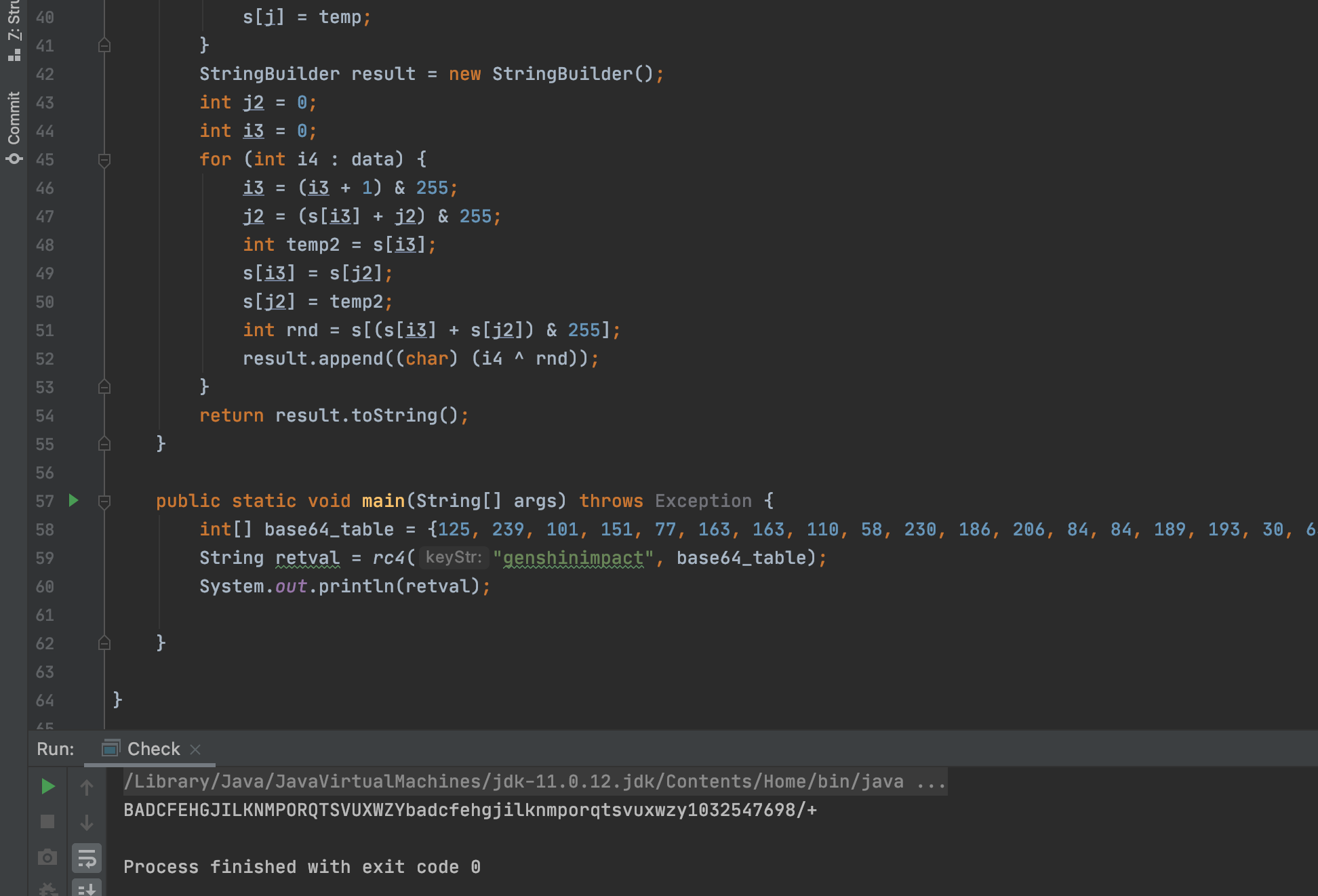The image size is (1318, 896).
Task: Open the Structure tool window
Action: (14, 30)
